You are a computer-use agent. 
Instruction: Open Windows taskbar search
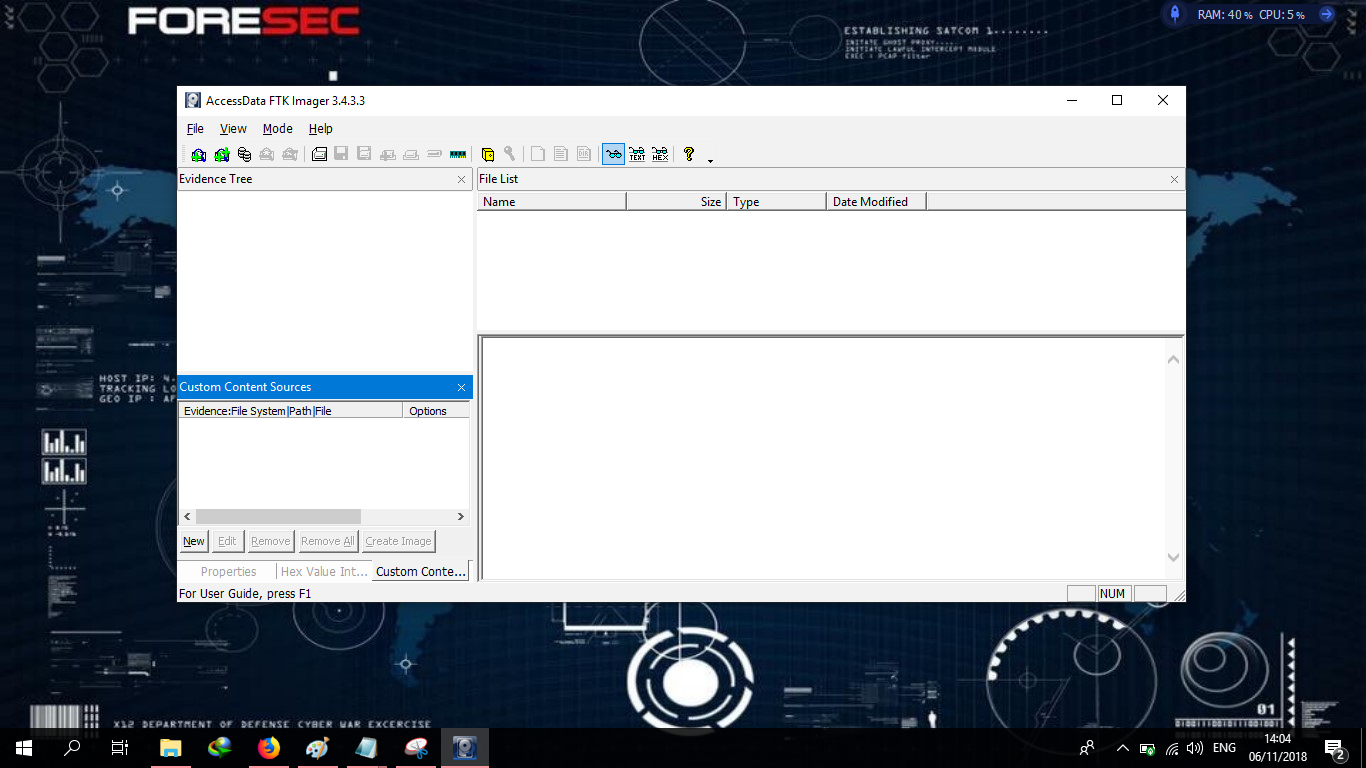pos(72,748)
